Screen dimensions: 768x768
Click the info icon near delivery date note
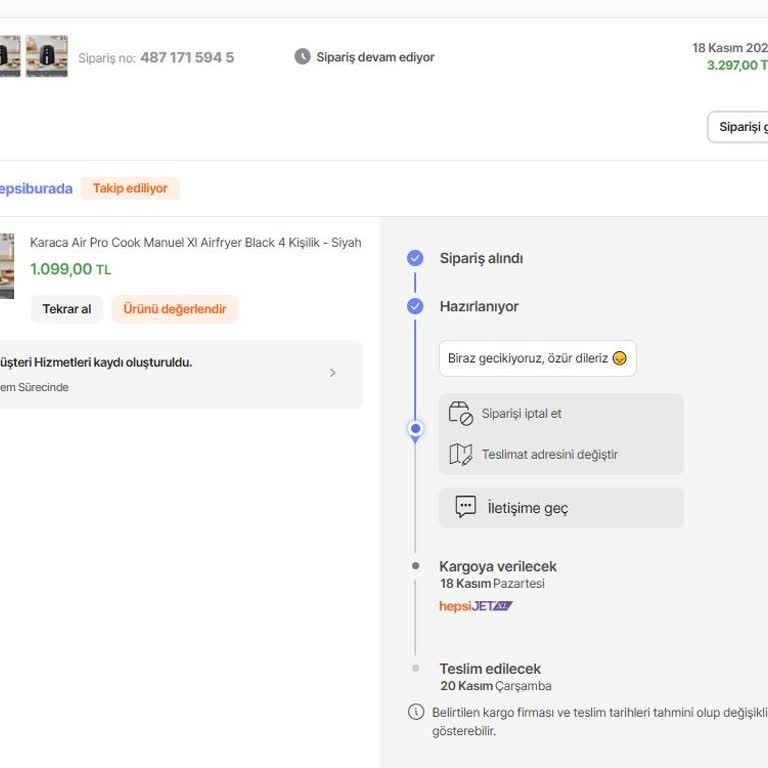pos(416,712)
